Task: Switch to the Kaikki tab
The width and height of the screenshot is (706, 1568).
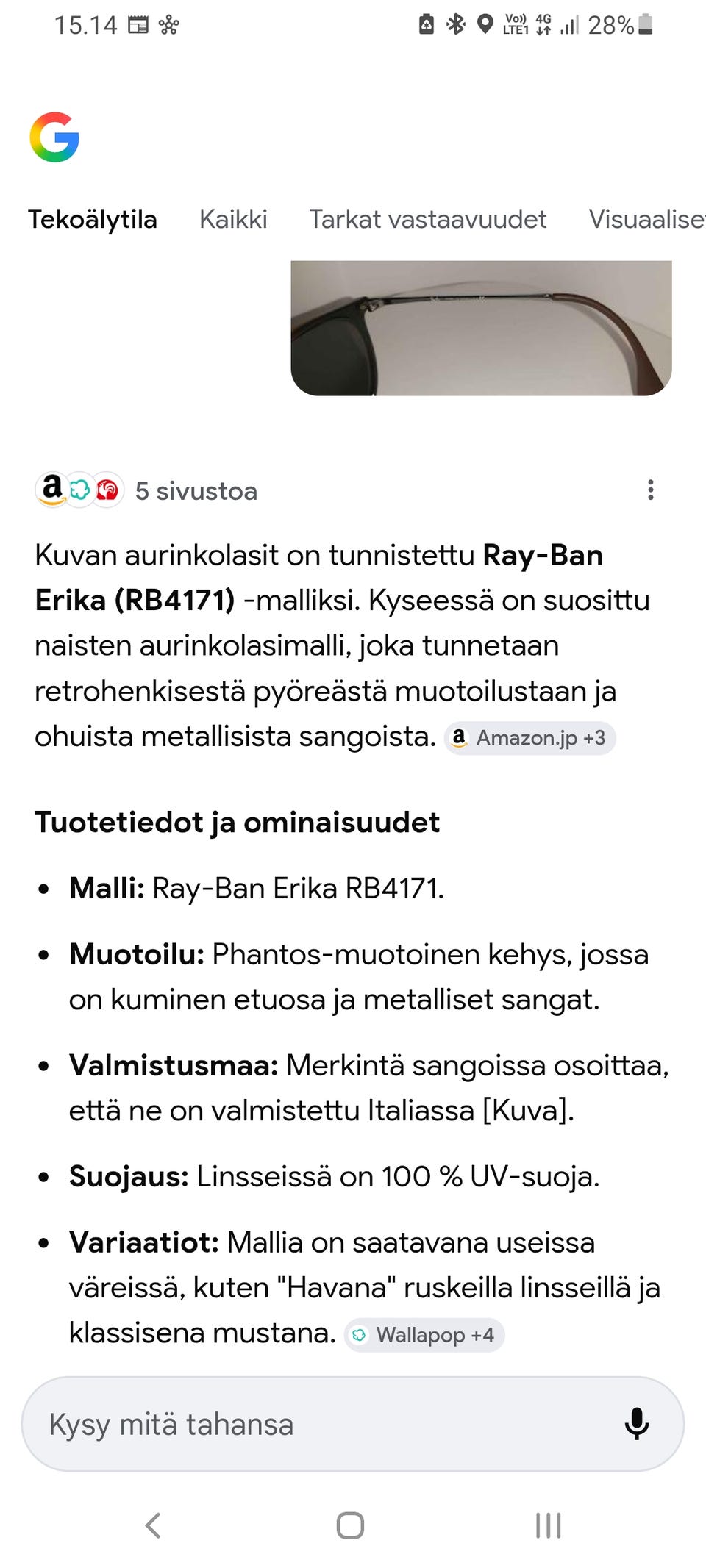Action: pyautogui.click(x=233, y=219)
